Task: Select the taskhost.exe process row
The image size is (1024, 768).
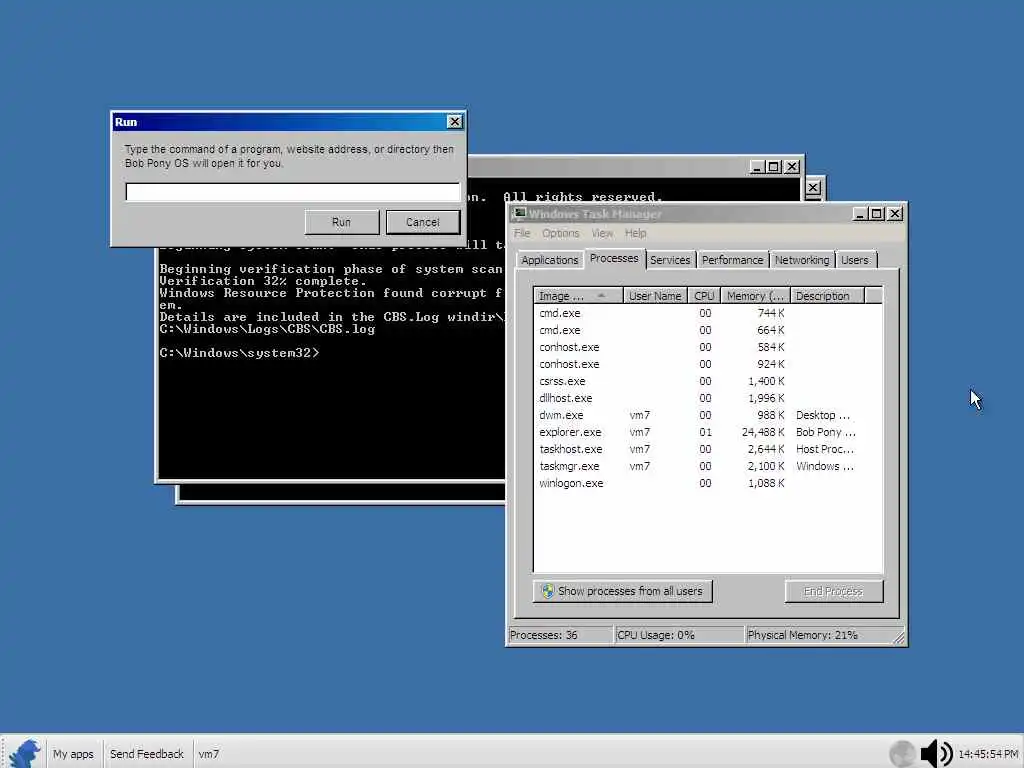Action: tap(708, 449)
